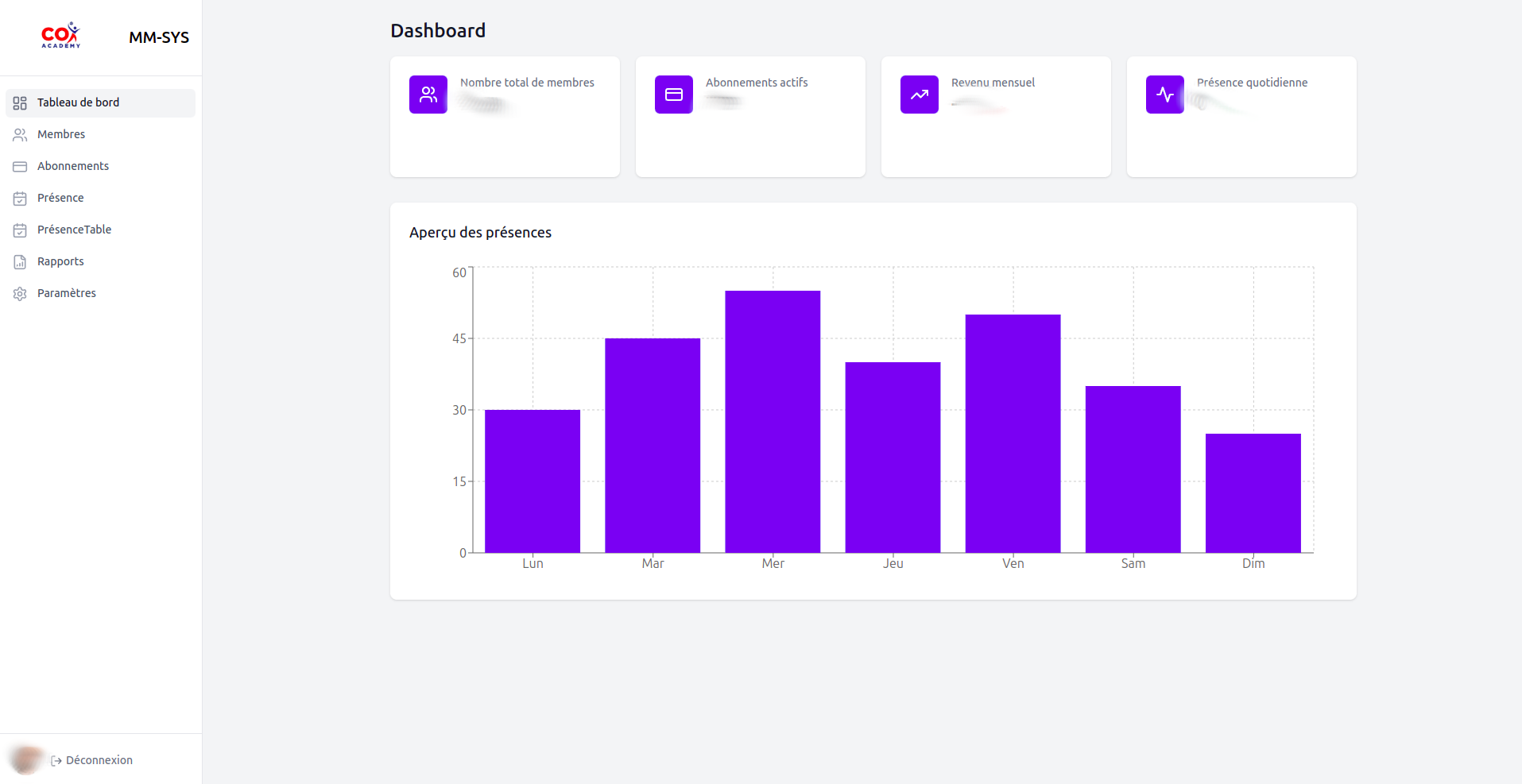Click the Déconnexion logout arrow icon
The width and height of the screenshot is (1522, 784).
point(56,761)
